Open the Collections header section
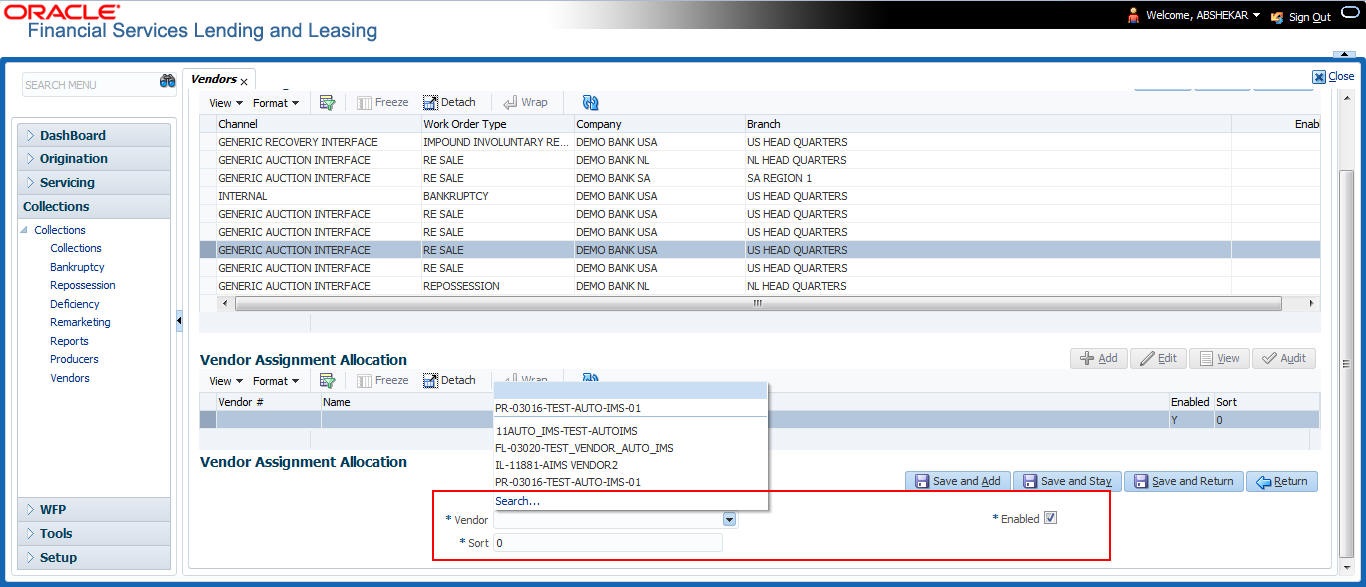The height and width of the screenshot is (587, 1366). coord(94,206)
